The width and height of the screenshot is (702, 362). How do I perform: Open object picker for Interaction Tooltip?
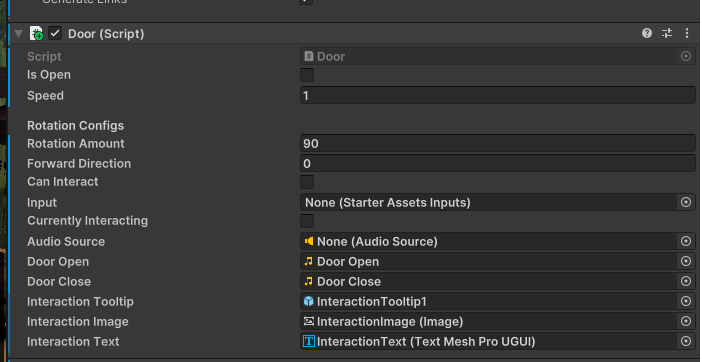pos(685,301)
